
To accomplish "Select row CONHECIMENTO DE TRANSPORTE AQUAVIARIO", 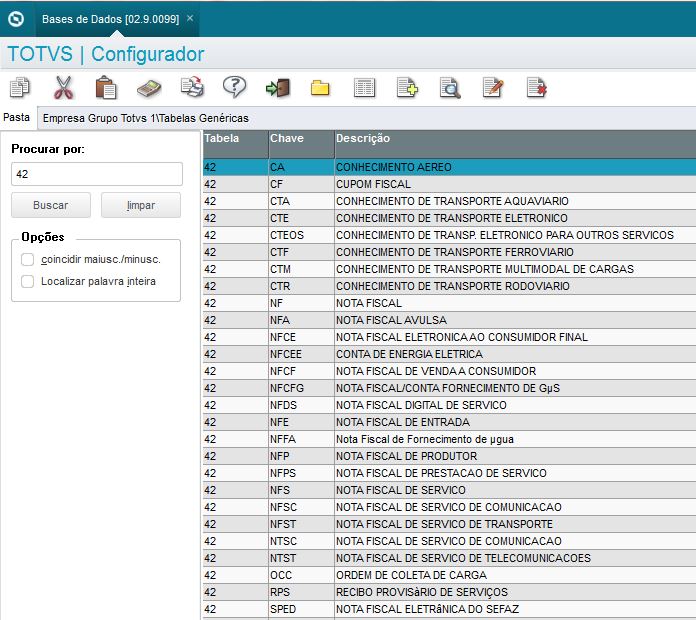I will (x=449, y=201).
